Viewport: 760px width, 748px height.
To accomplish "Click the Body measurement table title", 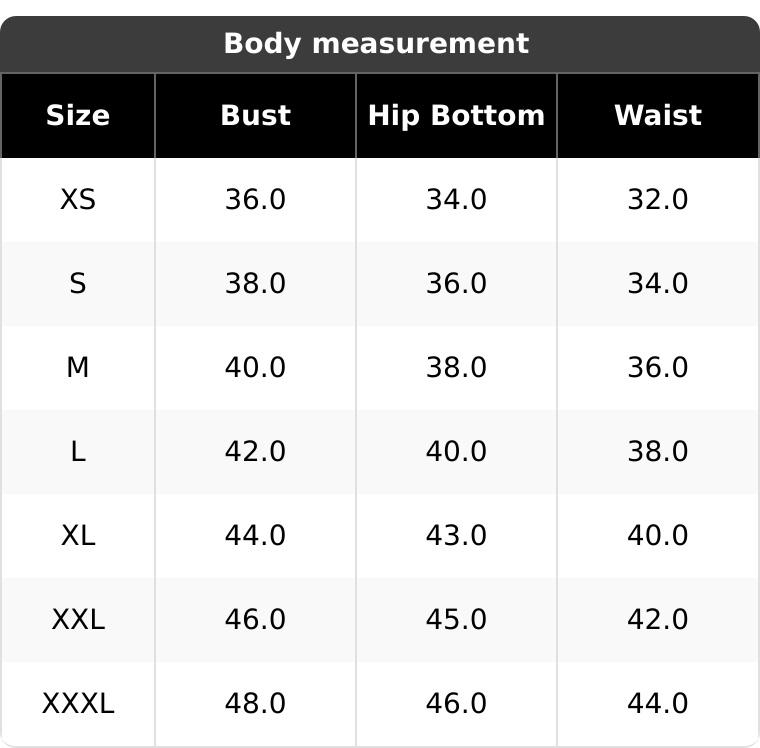I will pos(376,44).
